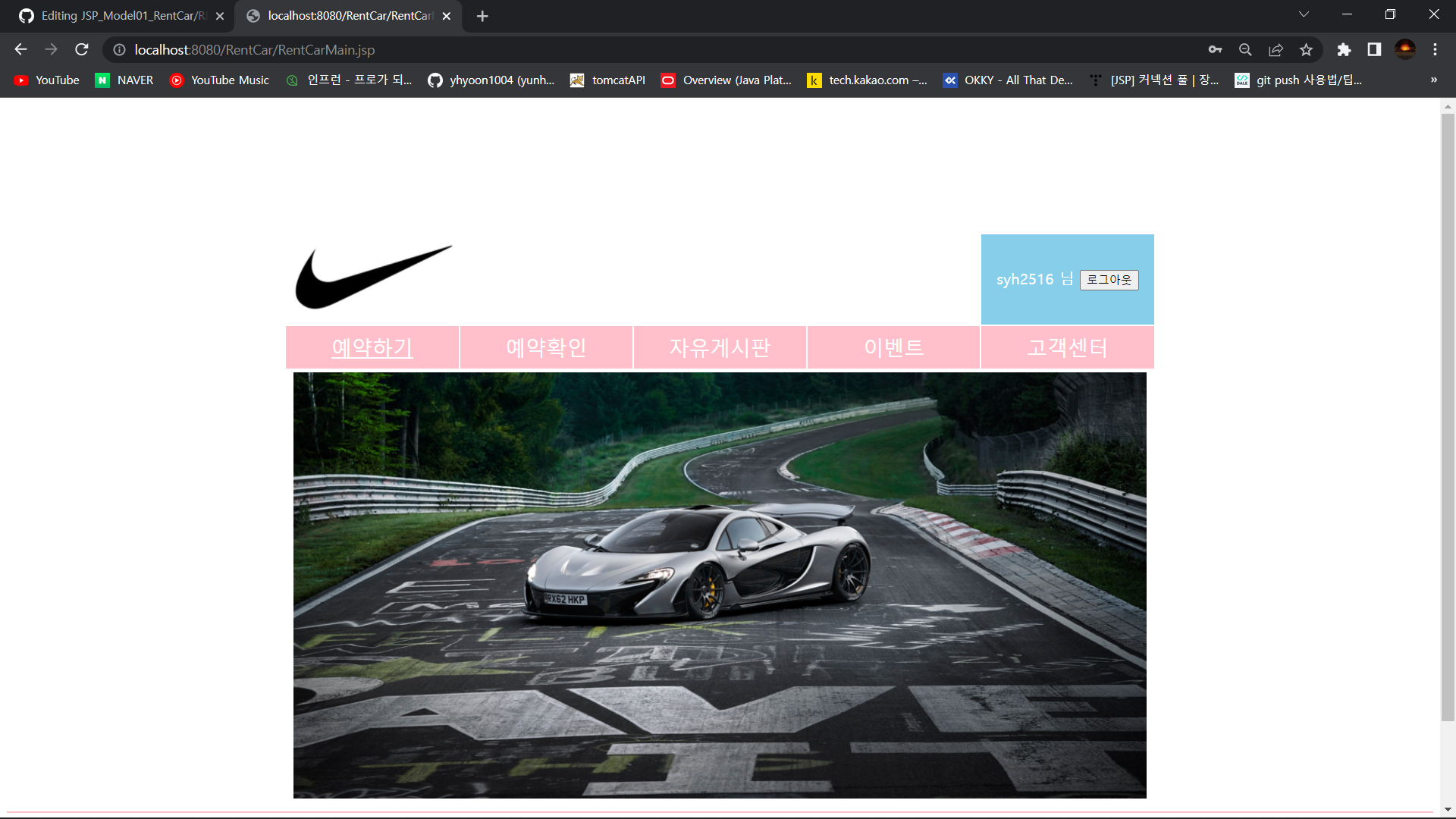Click the 예약하기 menu link

point(372,347)
